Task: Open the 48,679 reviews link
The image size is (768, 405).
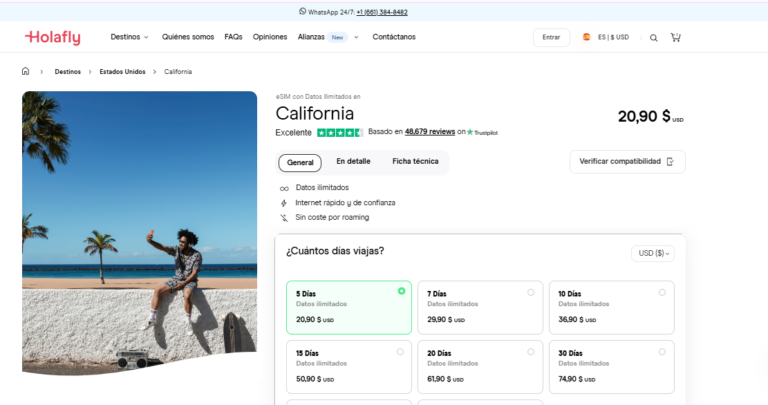Action: 430,132
